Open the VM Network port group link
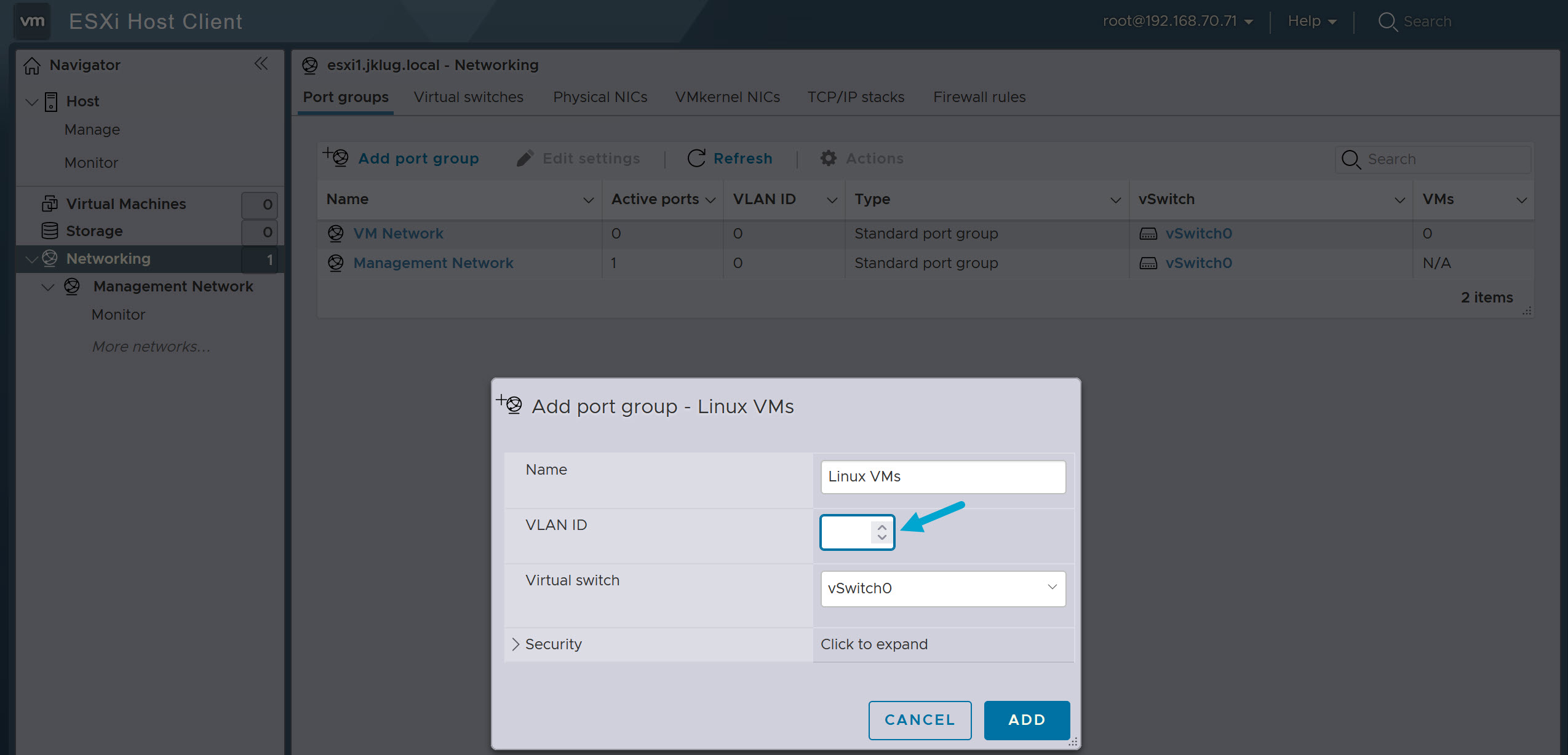 pyautogui.click(x=398, y=233)
